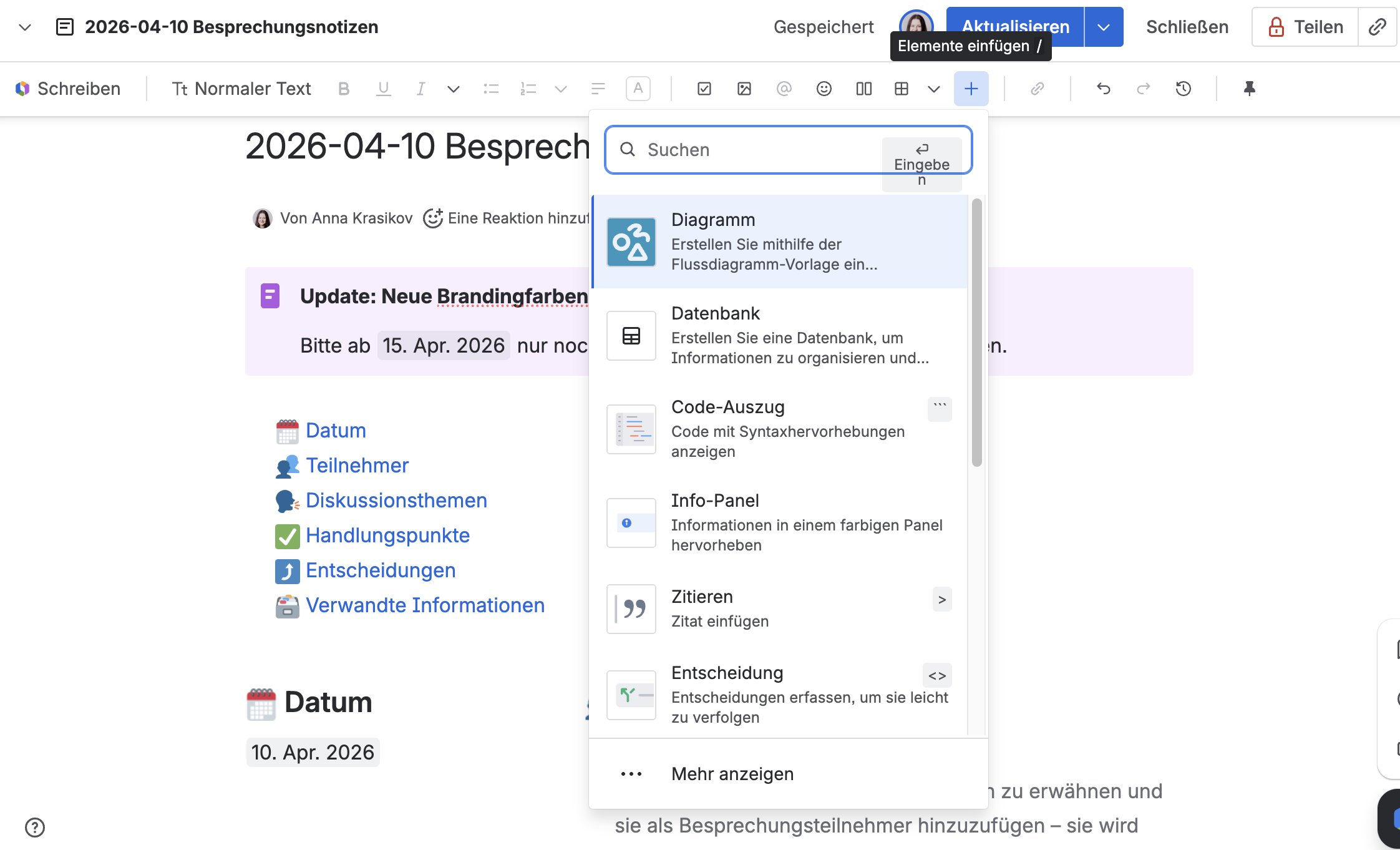Toggle bold formatting
This screenshot has width=1400, height=850.
point(344,89)
